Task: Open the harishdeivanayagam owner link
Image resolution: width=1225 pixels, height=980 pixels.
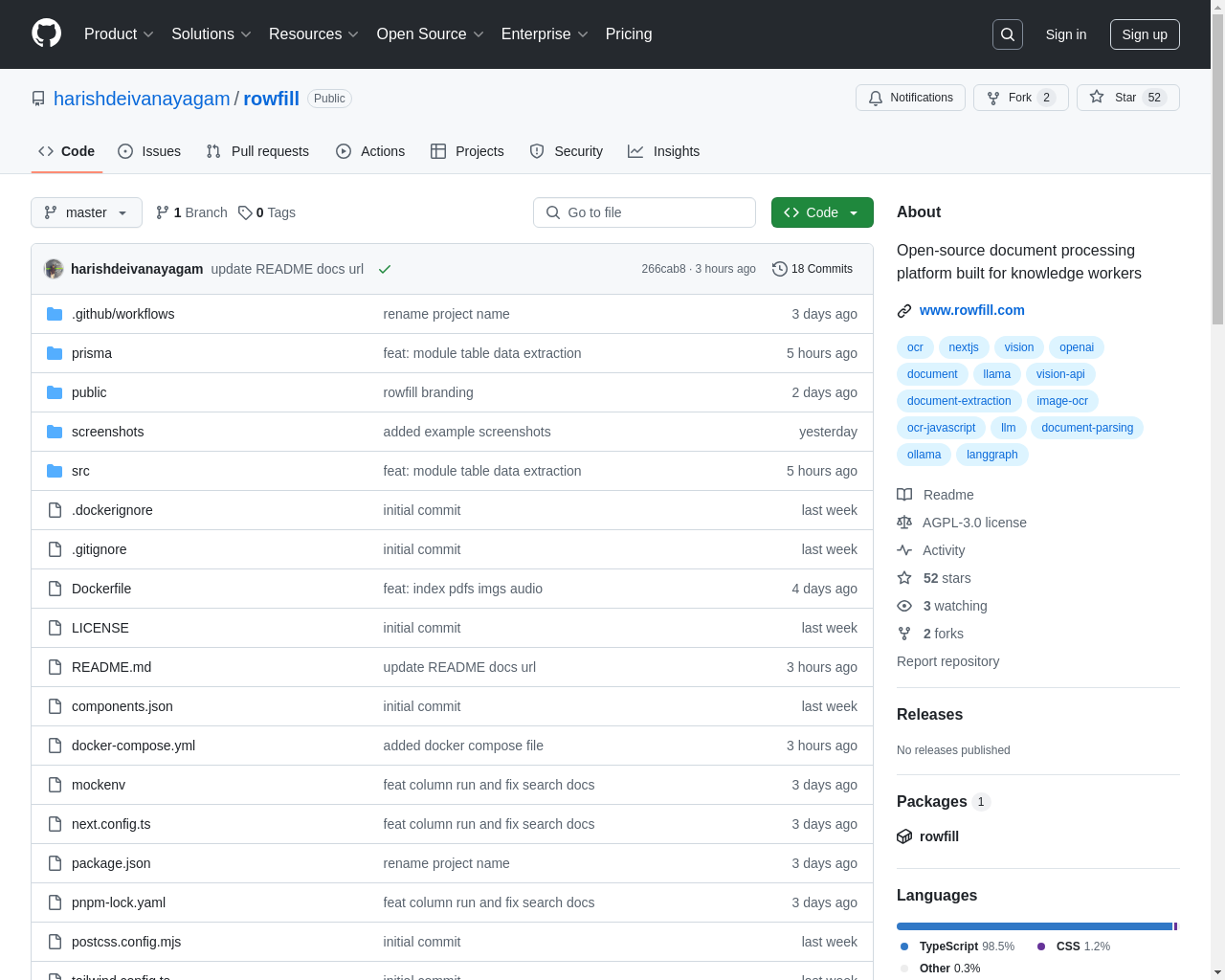Action: [x=142, y=99]
